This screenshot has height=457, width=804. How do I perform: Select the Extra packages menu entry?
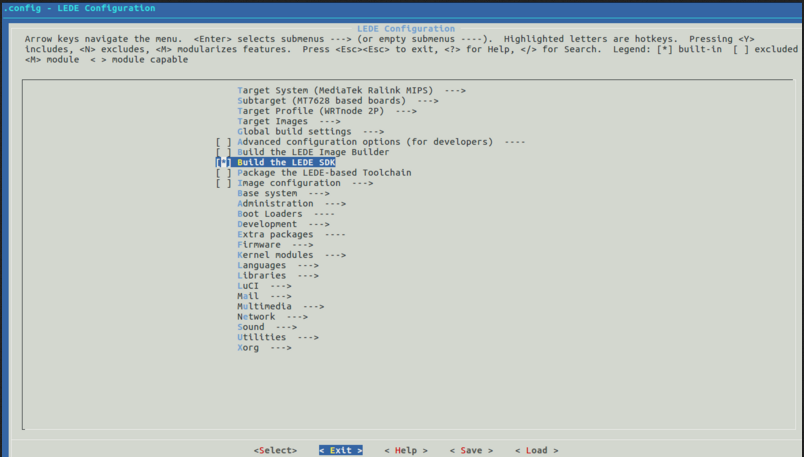[x=291, y=234]
